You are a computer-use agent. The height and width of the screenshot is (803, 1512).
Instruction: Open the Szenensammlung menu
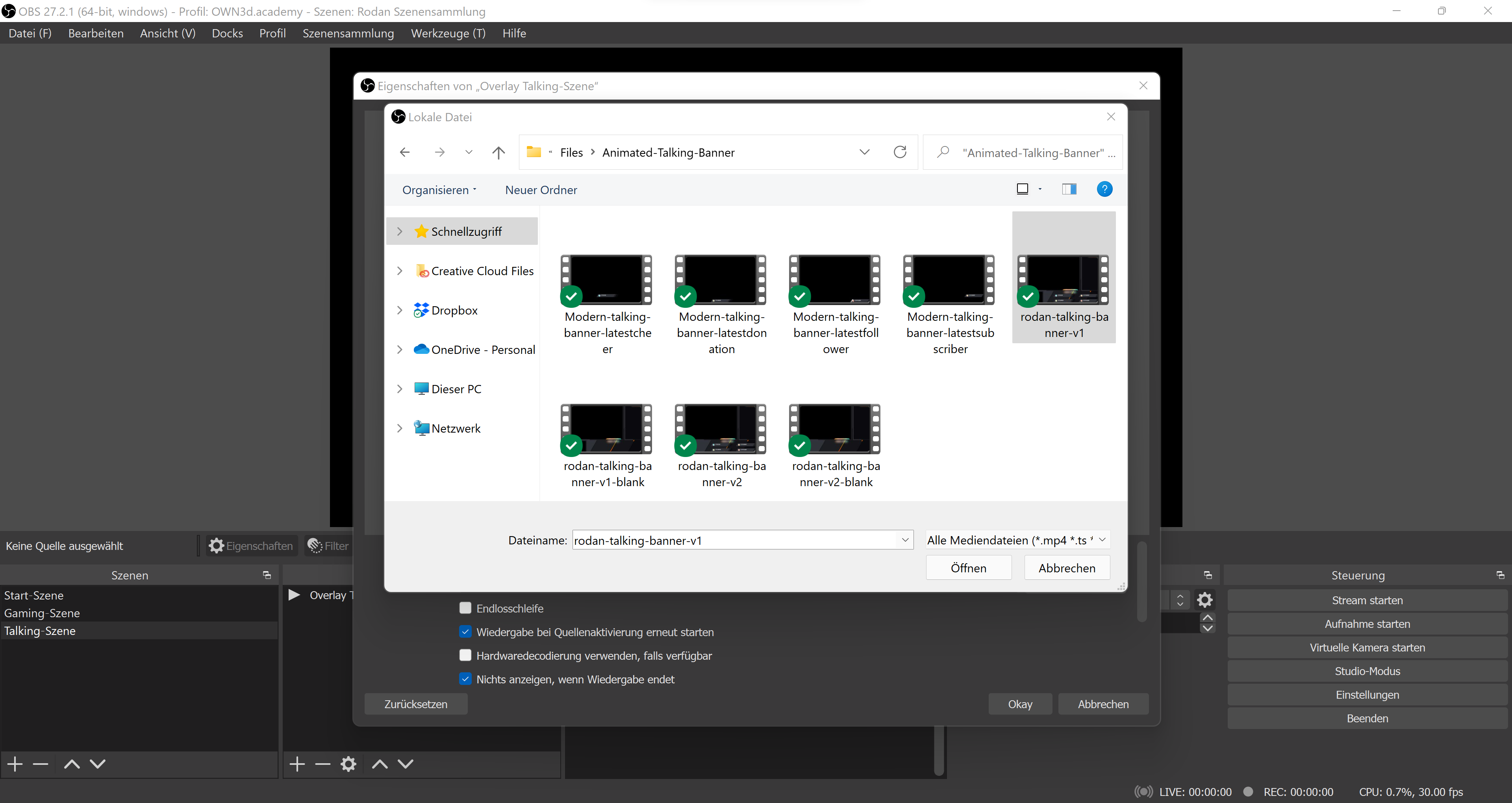[348, 33]
